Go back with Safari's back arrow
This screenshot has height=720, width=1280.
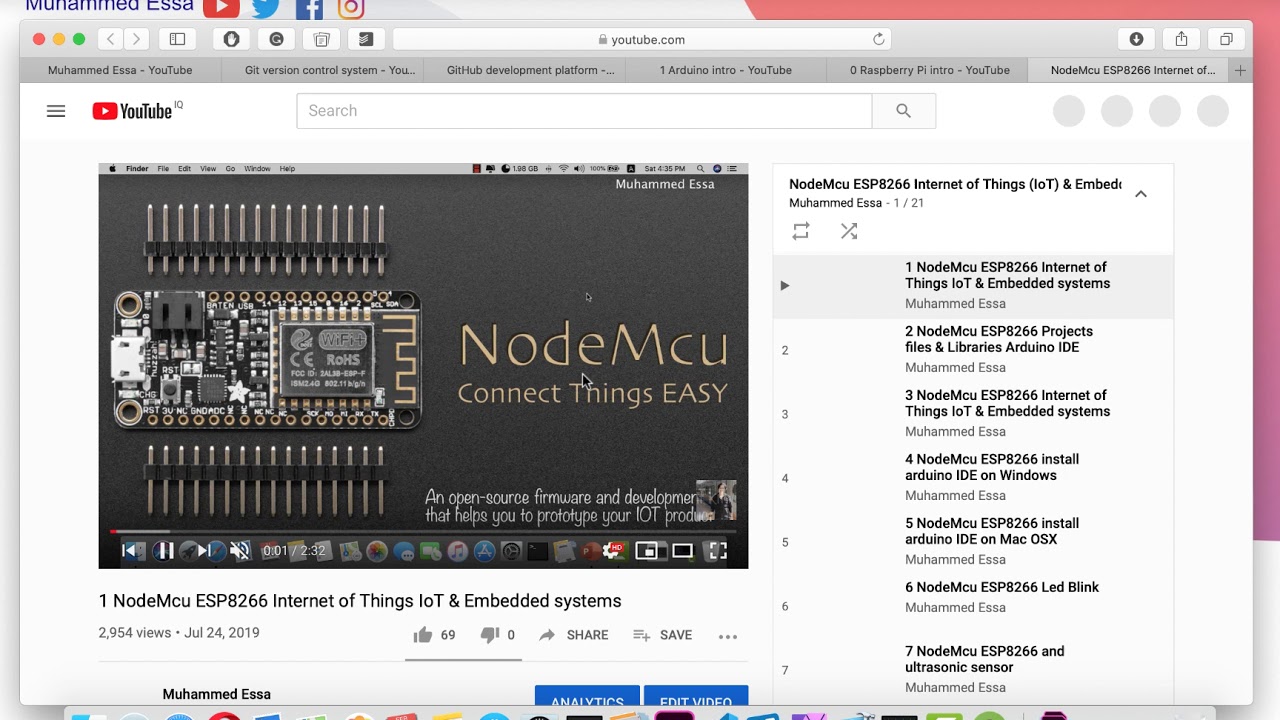tap(110, 39)
